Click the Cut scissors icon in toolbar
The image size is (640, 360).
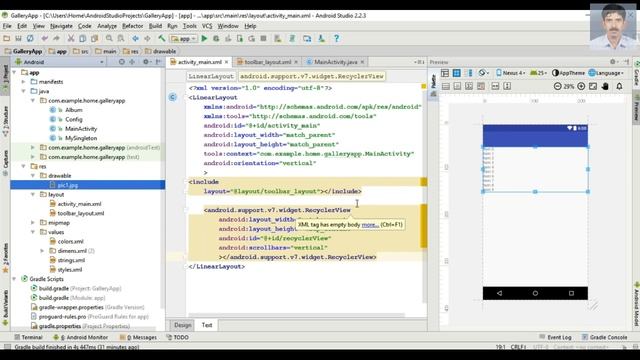[x=71, y=38]
